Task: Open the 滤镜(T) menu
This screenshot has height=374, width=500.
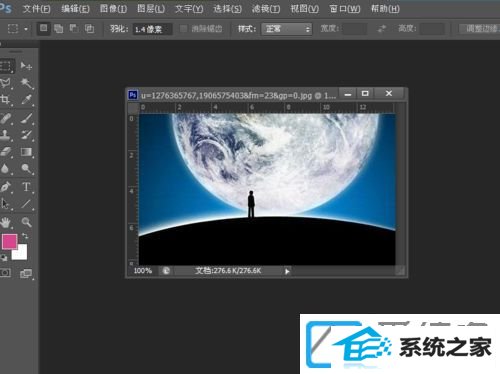Action: [266, 9]
